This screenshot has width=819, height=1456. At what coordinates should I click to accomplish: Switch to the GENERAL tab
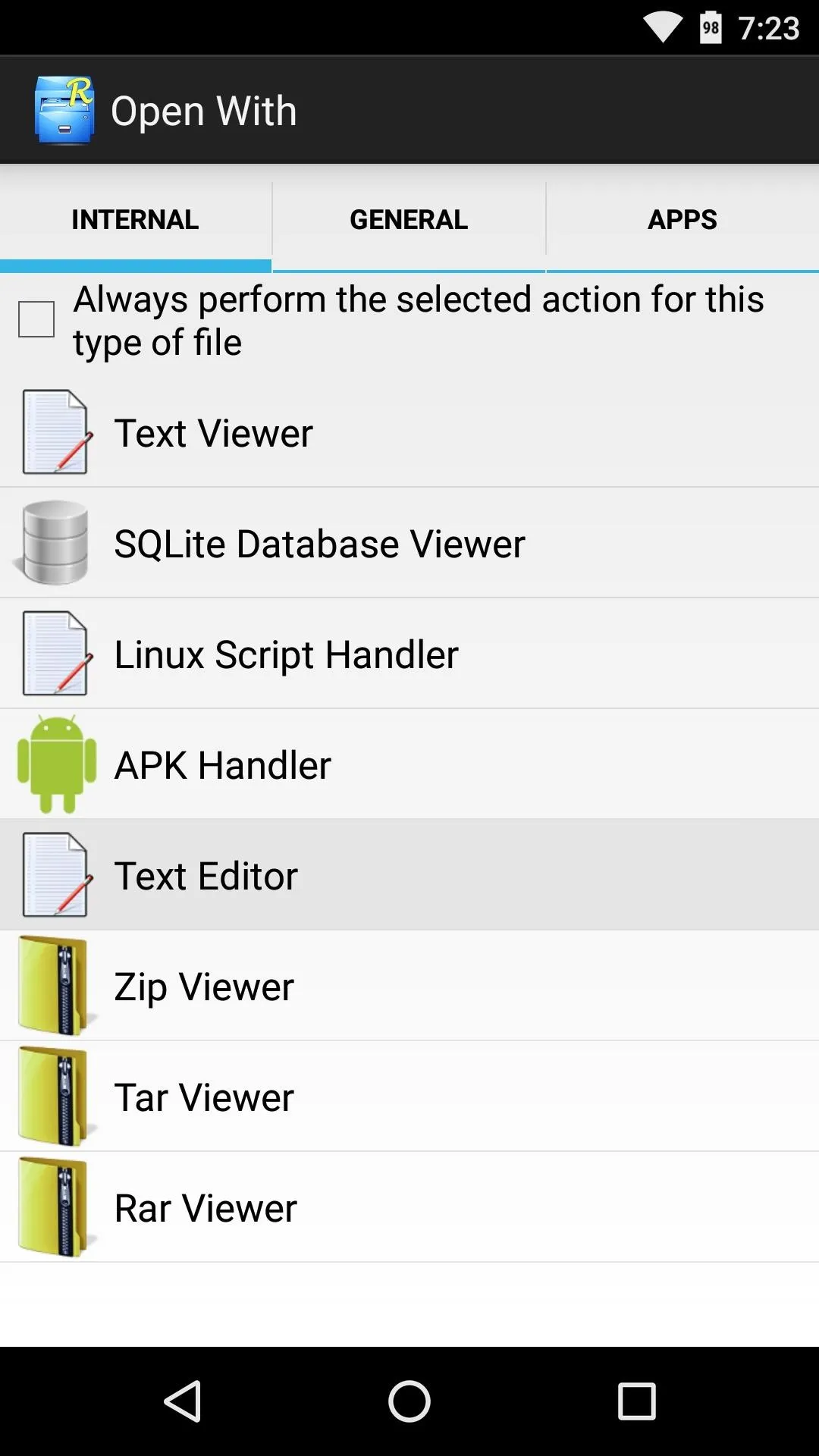click(x=409, y=220)
